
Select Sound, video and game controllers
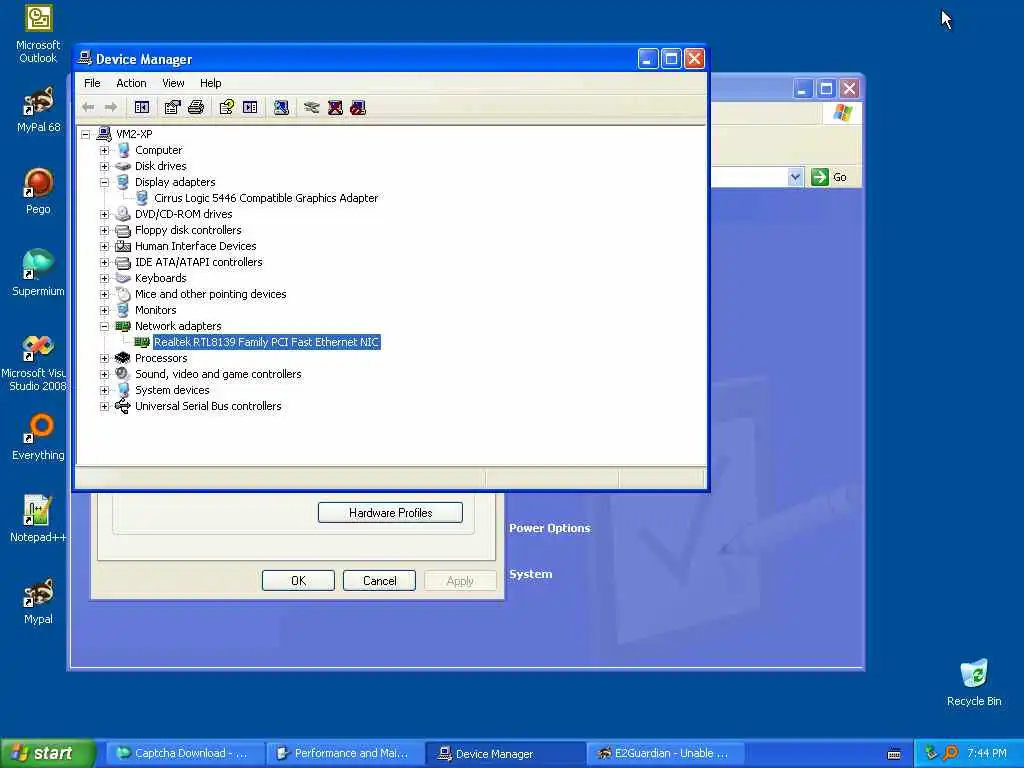pos(218,374)
